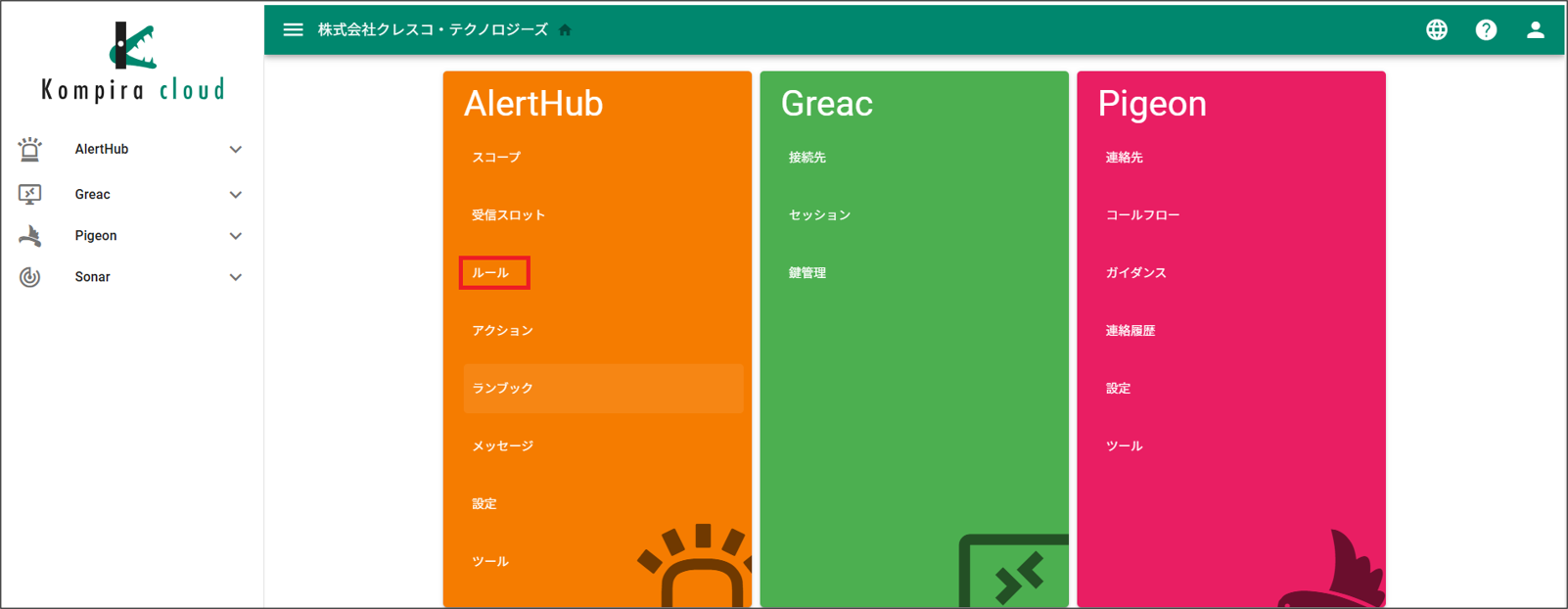This screenshot has height=609, width=1568.
Task: Select AlertHub label in the sidebar
Action: click(102, 149)
